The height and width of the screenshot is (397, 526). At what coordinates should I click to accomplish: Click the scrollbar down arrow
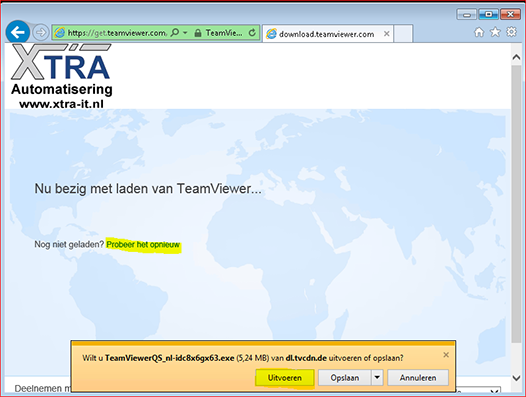tap(517, 378)
